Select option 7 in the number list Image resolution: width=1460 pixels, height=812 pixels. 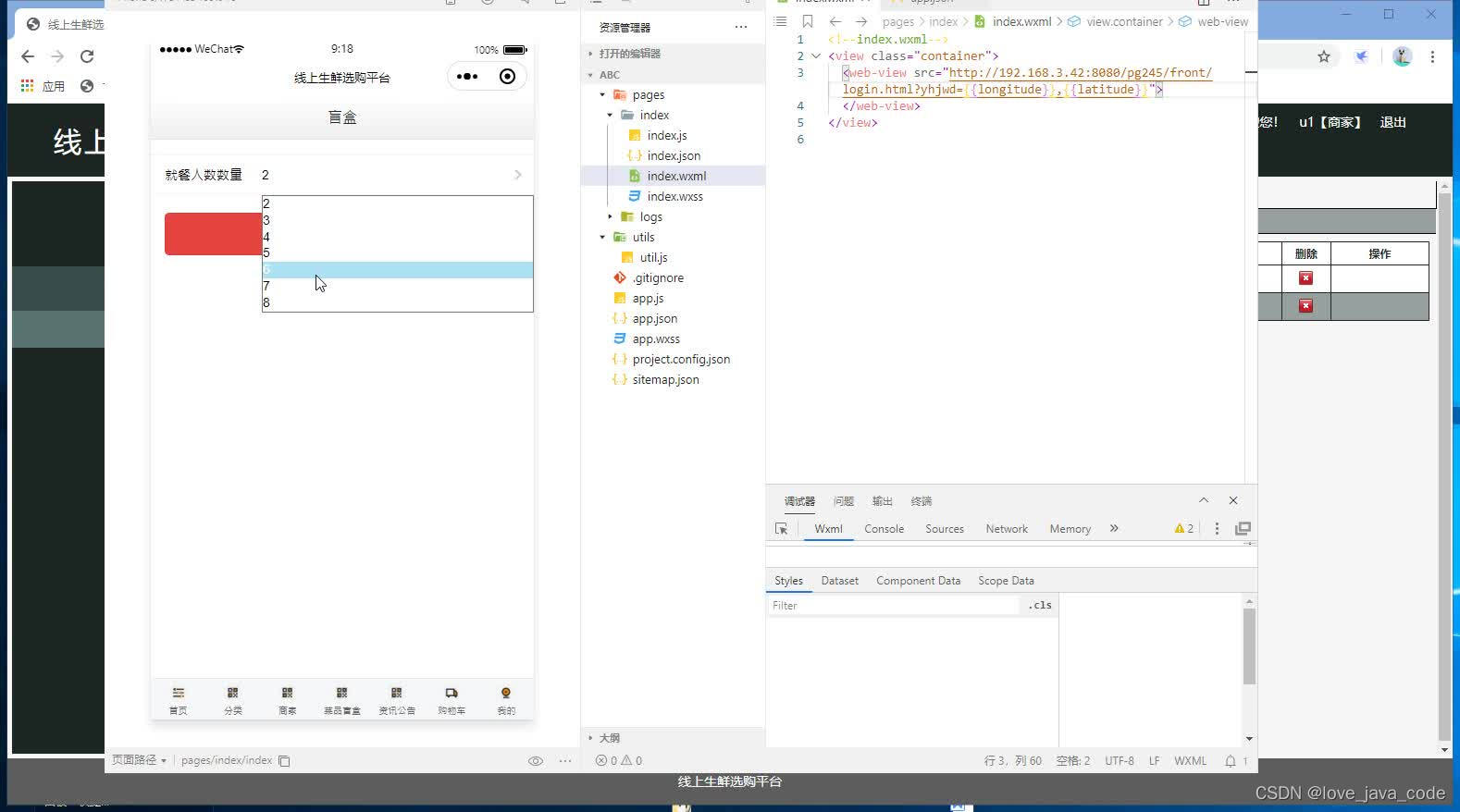pyautogui.click(x=398, y=287)
